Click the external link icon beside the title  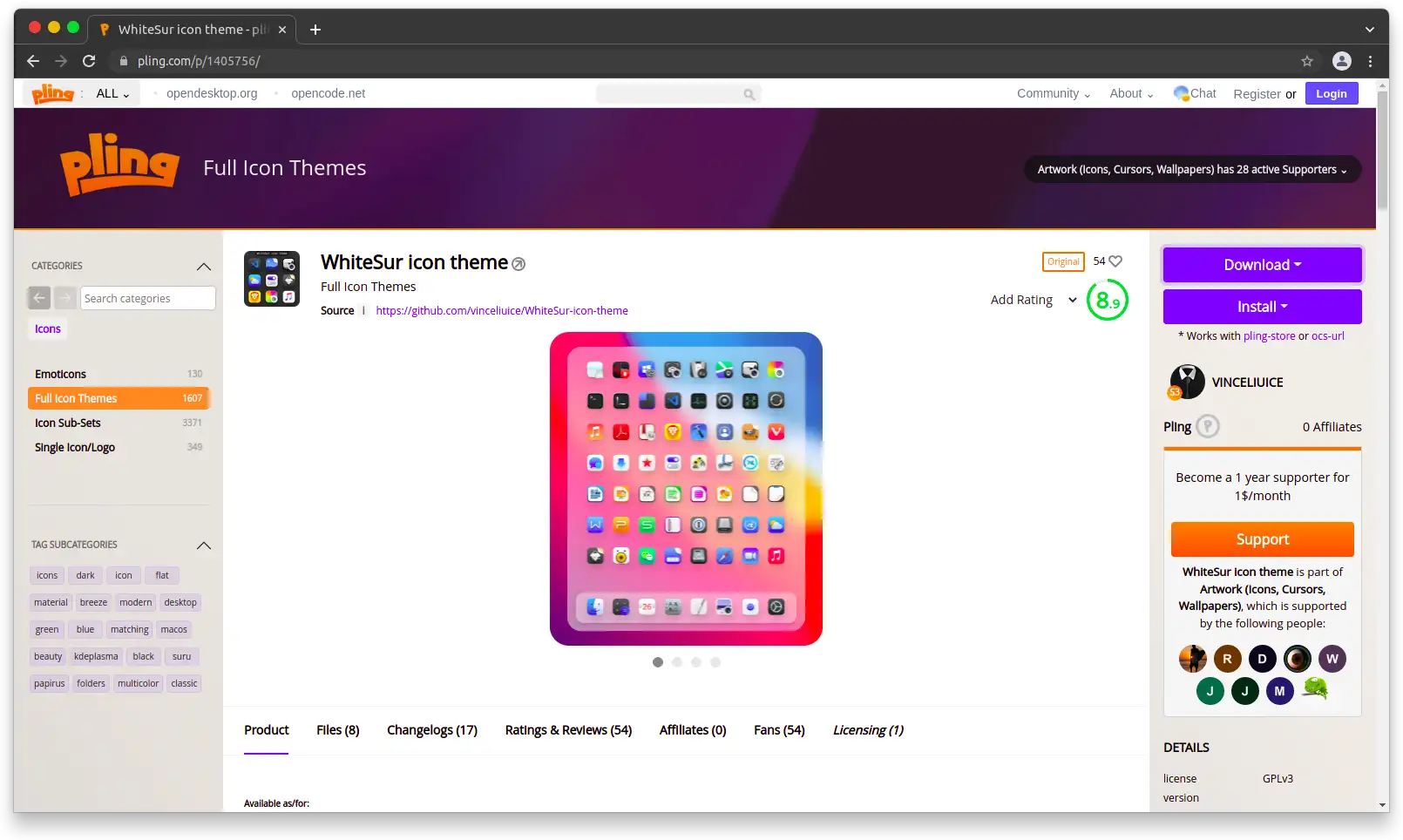point(518,264)
